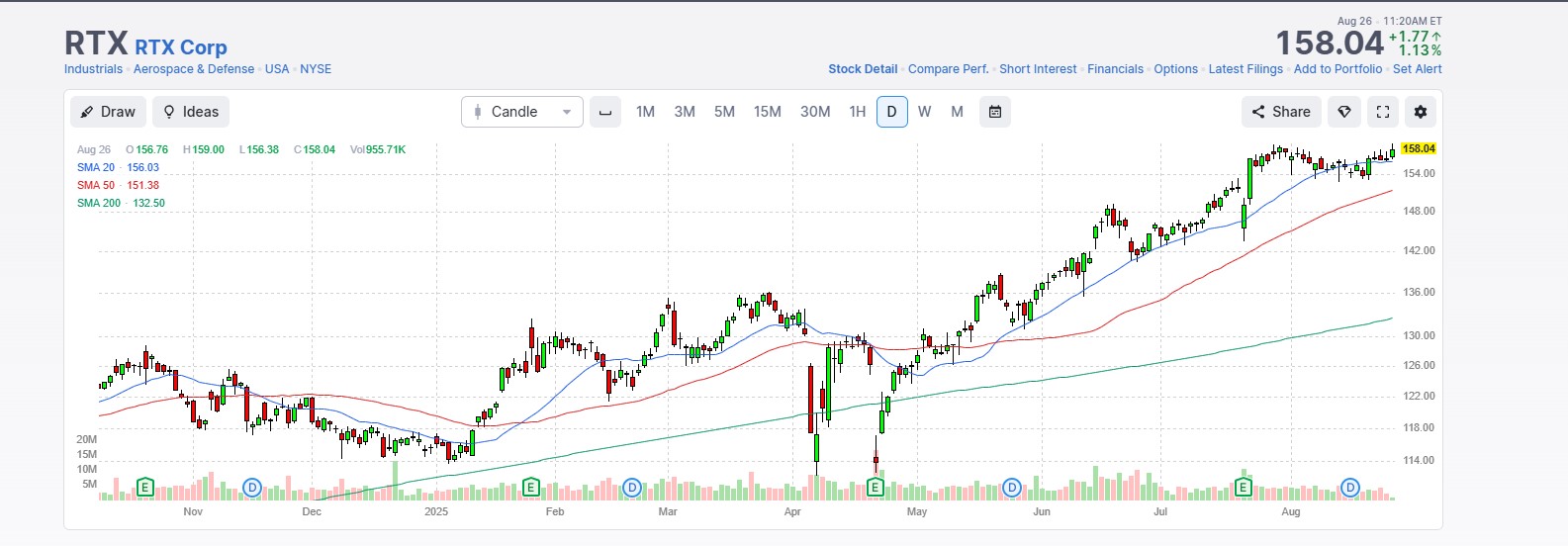Open chart settings gear

(1421, 112)
